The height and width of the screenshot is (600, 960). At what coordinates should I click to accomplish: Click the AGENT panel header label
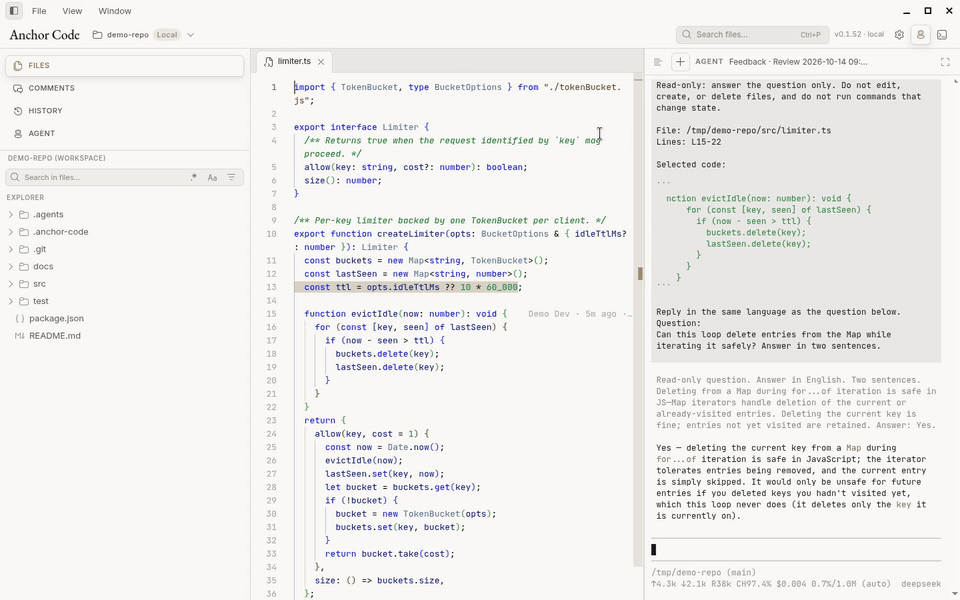click(x=709, y=62)
